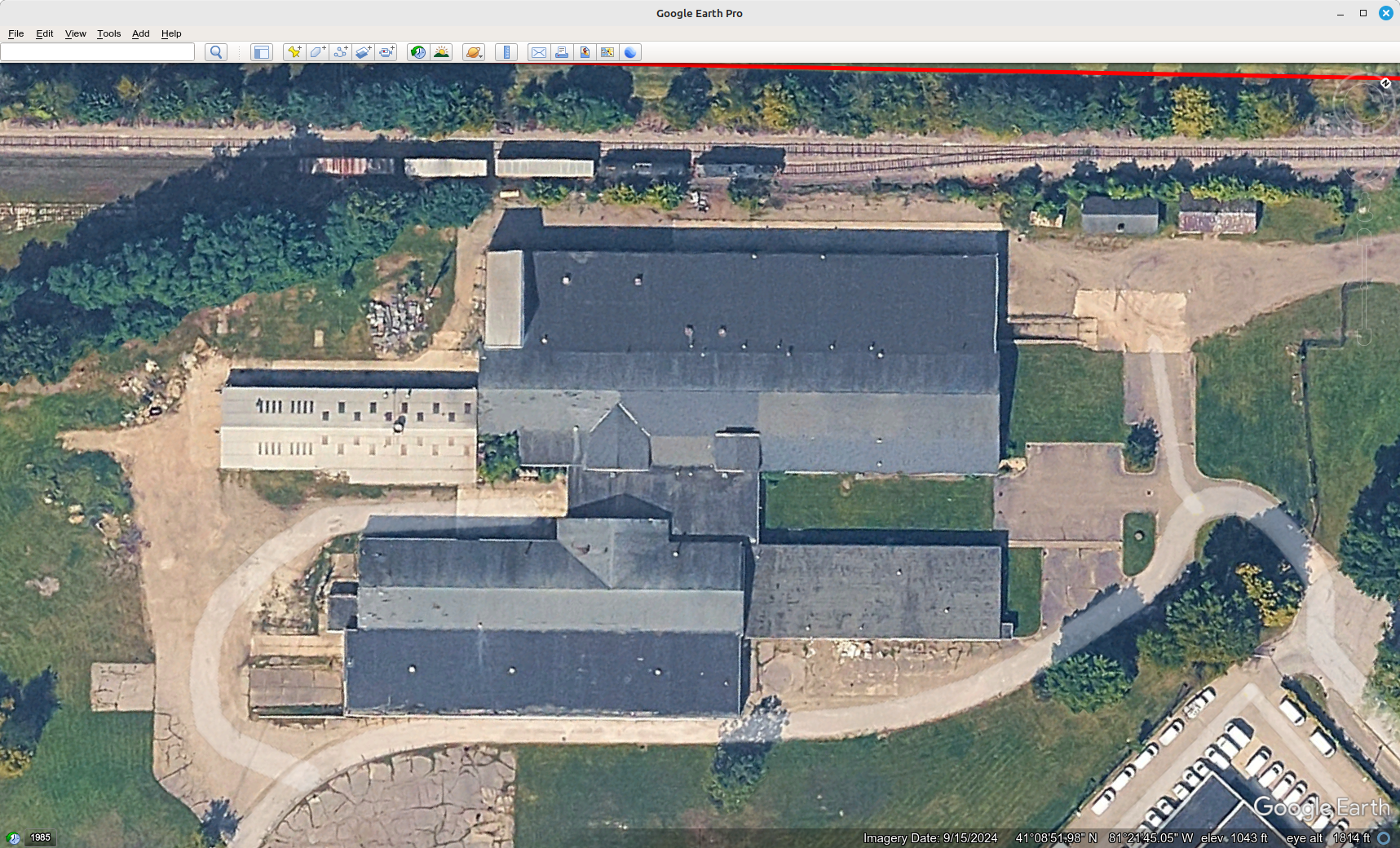Viewport: 1400px width, 848px height.
Task: Add a new placemark
Action: [x=294, y=52]
